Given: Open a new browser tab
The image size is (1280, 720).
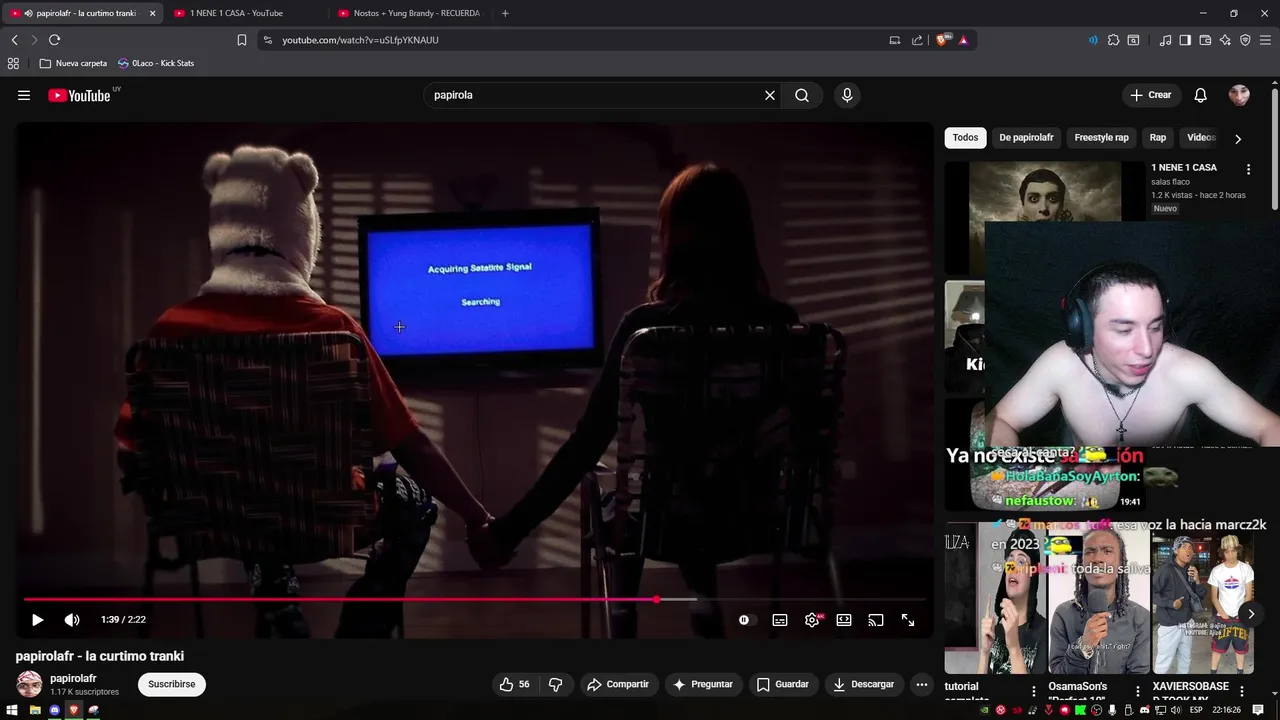Looking at the screenshot, I should click(505, 13).
